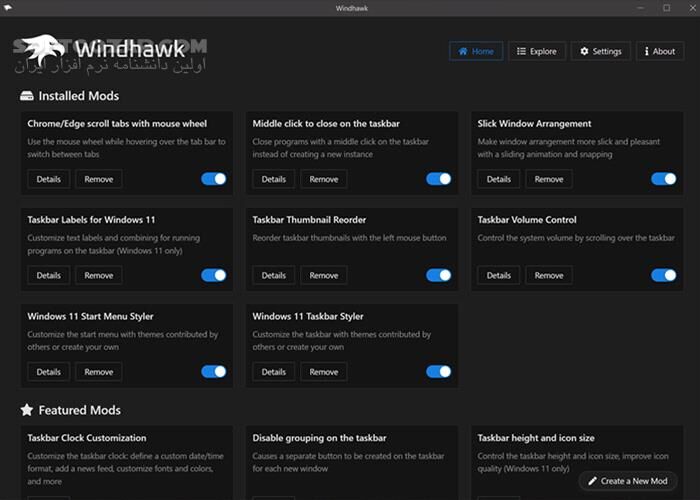Remove Windows 11 Taskbar Styler mod
The image size is (700, 500).
324,372
